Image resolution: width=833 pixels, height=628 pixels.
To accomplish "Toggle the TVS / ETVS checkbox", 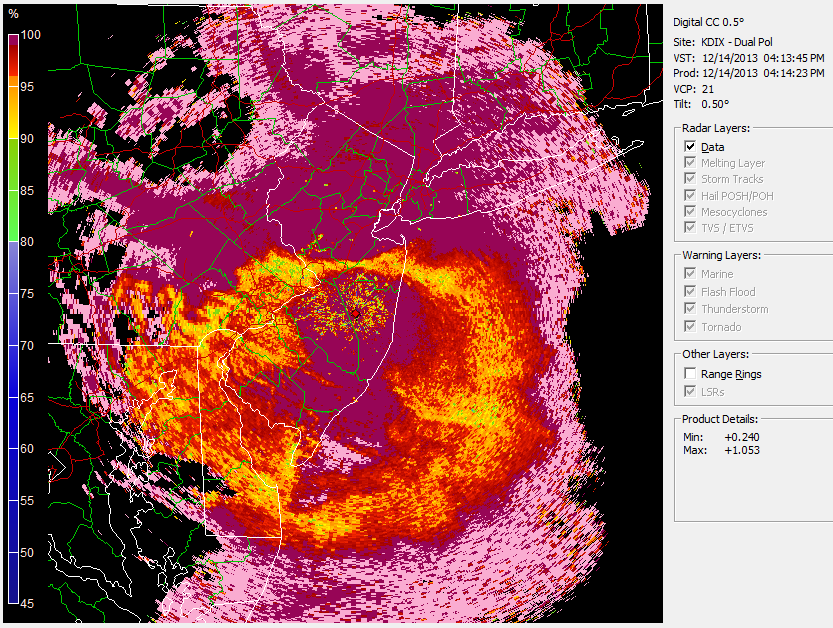I will tap(690, 227).
